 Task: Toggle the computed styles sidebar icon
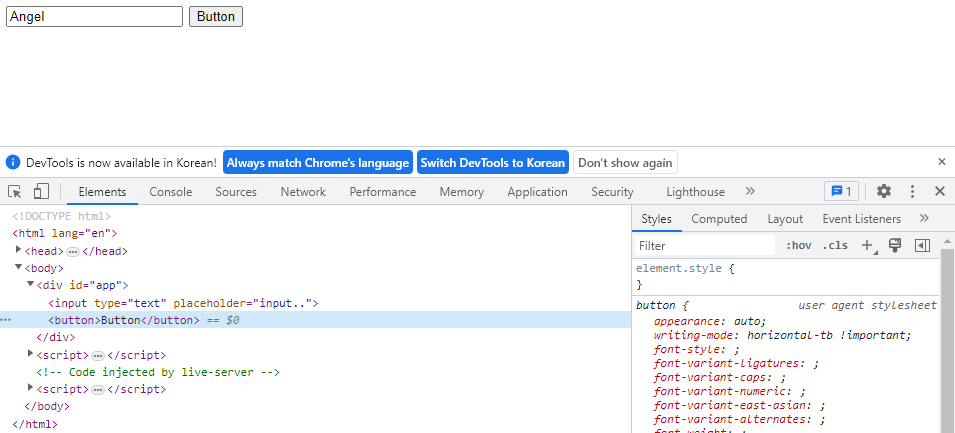pos(922,245)
